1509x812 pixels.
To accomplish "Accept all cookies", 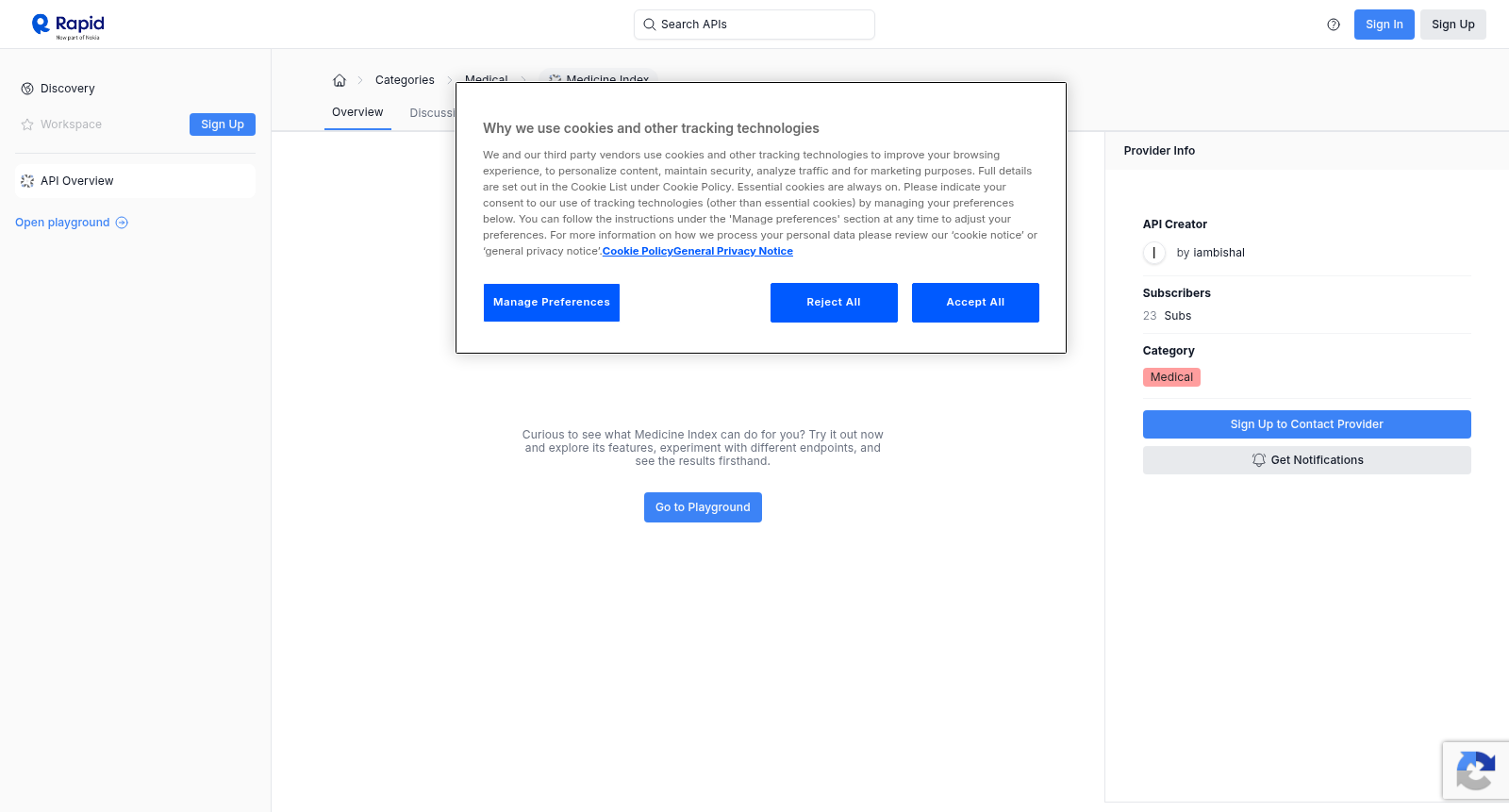I will pos(975,303).
